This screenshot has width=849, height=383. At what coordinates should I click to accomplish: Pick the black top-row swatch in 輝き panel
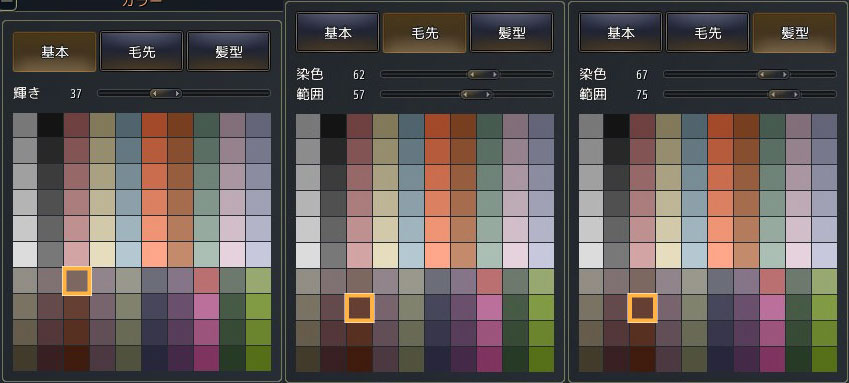tap(50, 125)
